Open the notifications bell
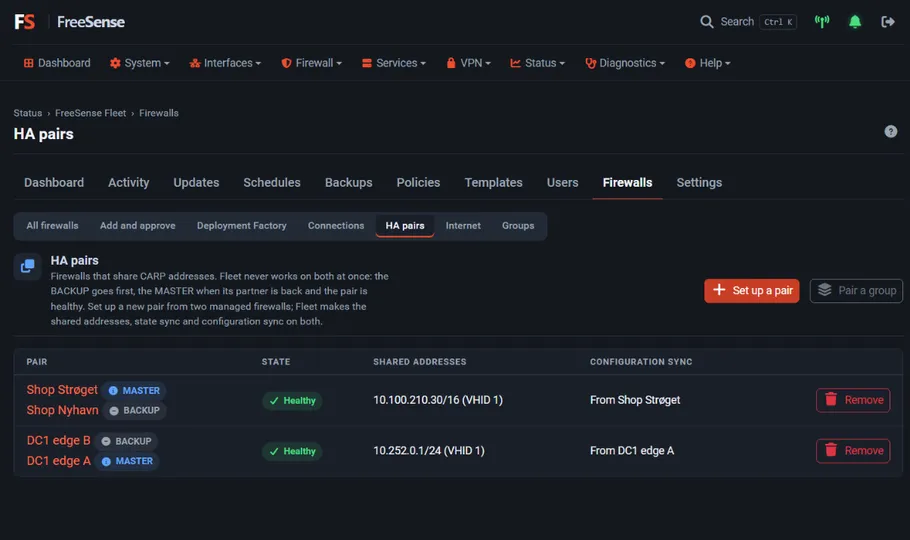Screen dimensions: 910x540 855,22
